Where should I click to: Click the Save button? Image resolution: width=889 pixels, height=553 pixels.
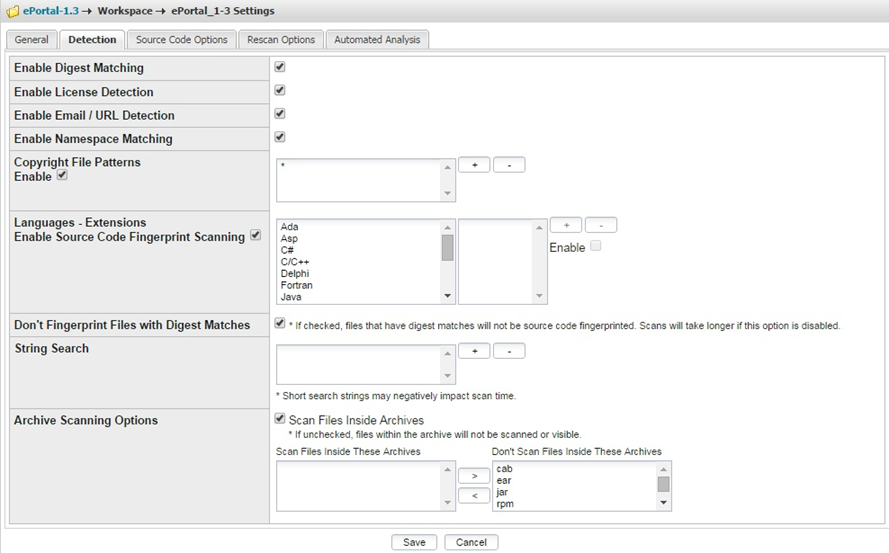point(414,542)
